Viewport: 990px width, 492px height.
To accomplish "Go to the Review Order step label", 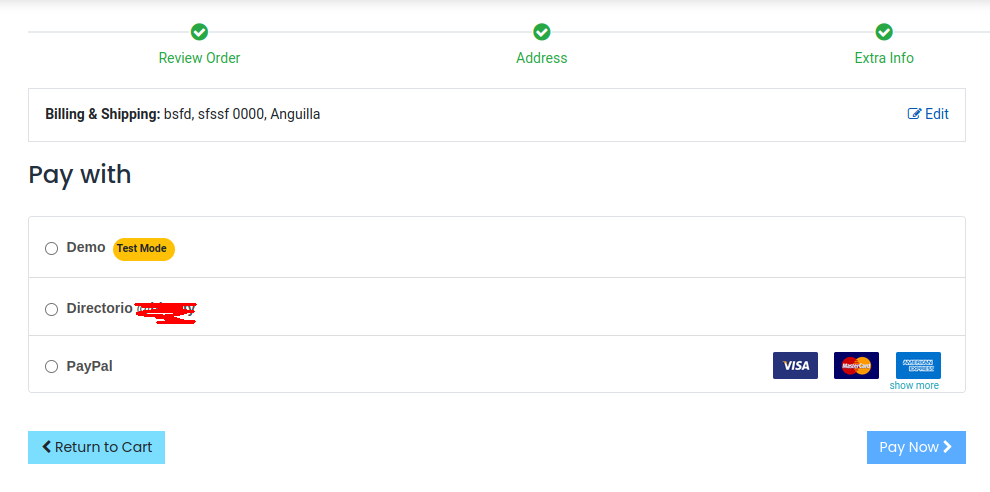I will click(x=200, y=58).
